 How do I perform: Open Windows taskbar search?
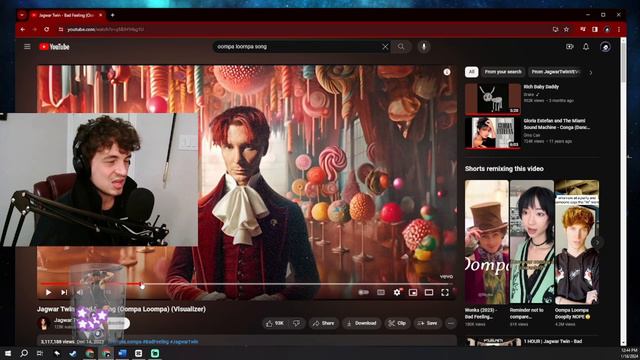tap(24, 353)
